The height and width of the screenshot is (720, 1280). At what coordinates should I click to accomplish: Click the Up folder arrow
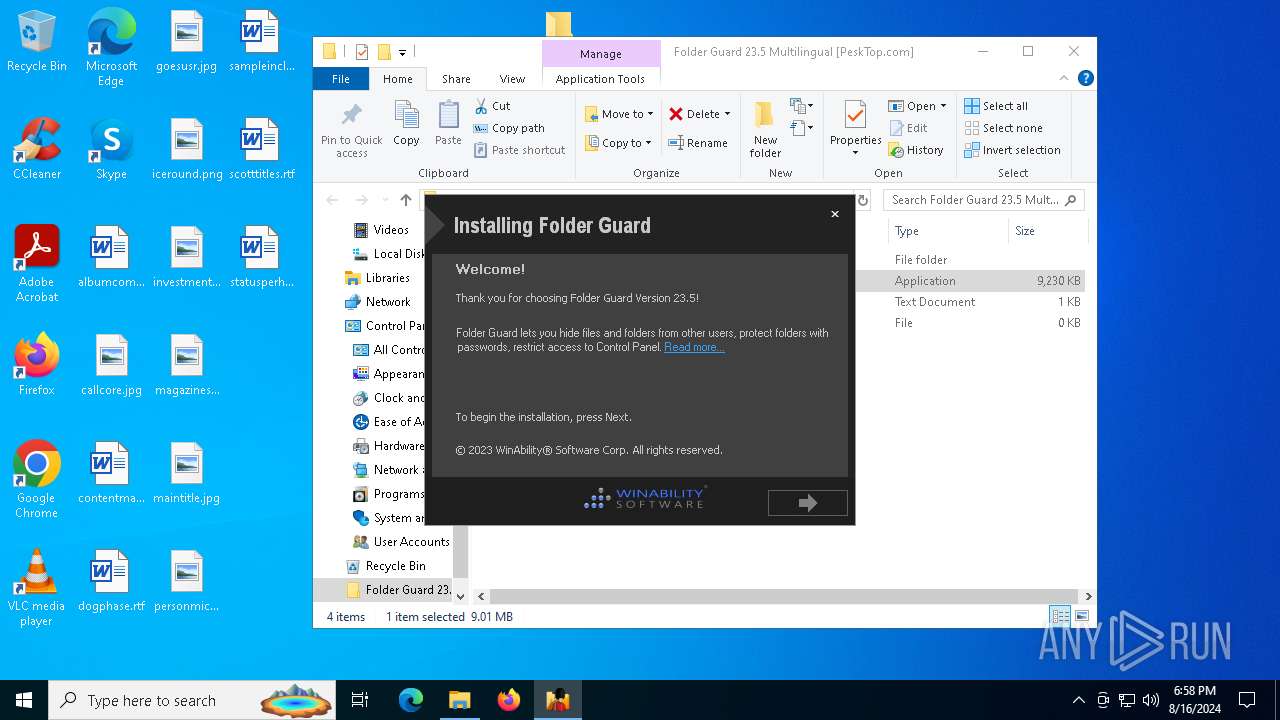pyautogui.click(x=405, y=200)
